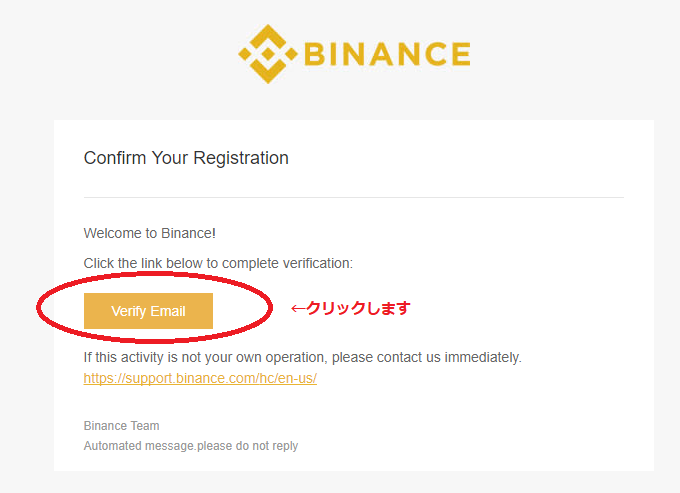Click the Welcome to Binance! text
680x493 pixels.
[x=150, y=233]
